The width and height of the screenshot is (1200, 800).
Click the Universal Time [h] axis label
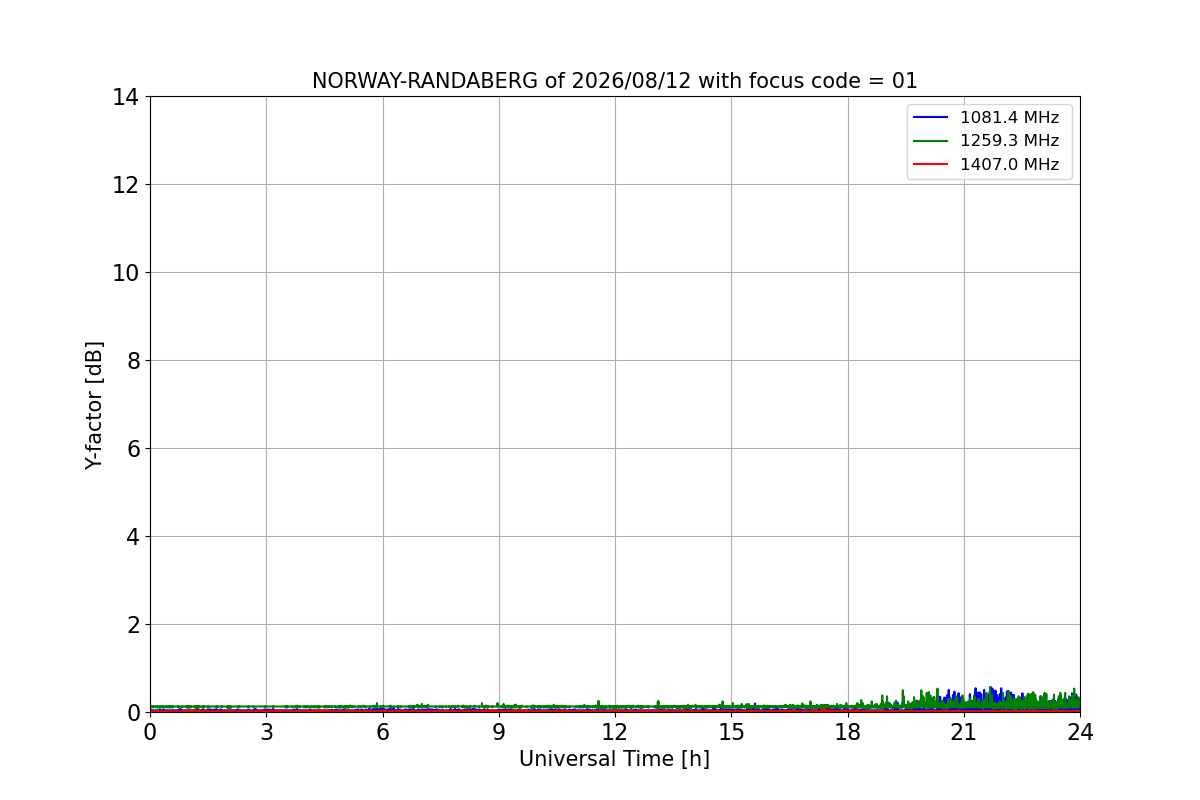tap(614, 759)
